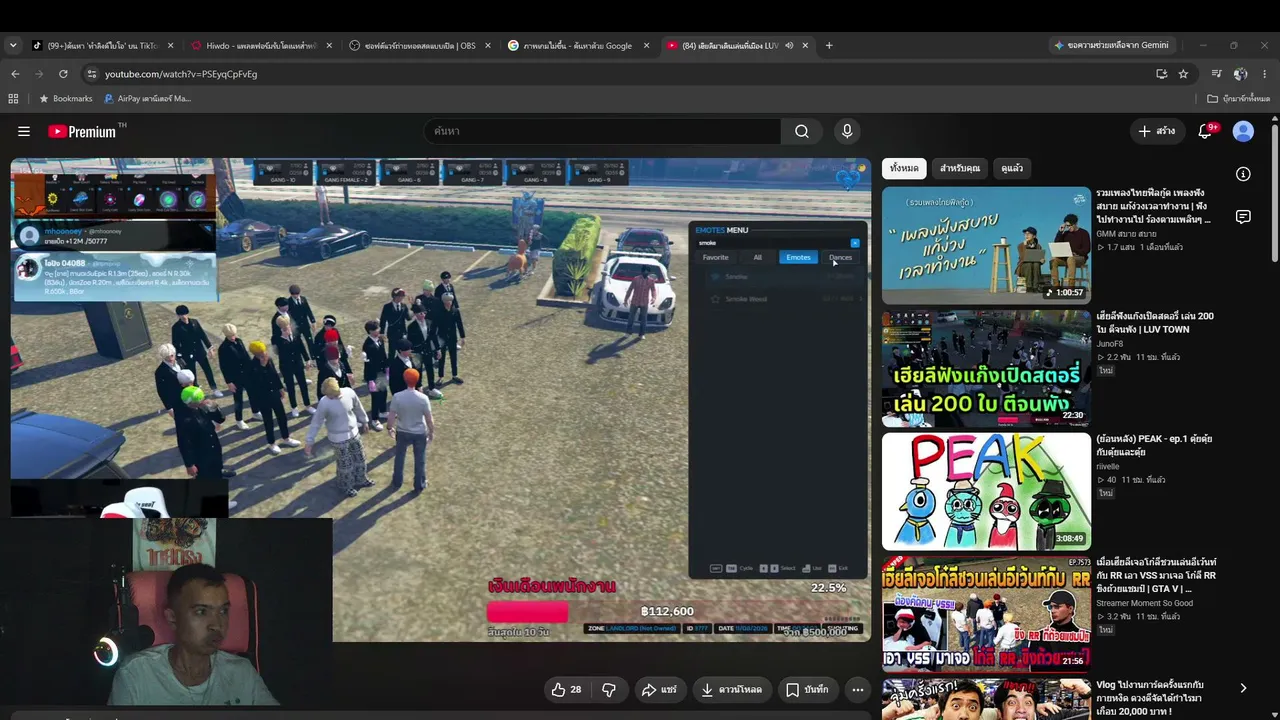Open the riivelle channel name

coord(1108,467)
